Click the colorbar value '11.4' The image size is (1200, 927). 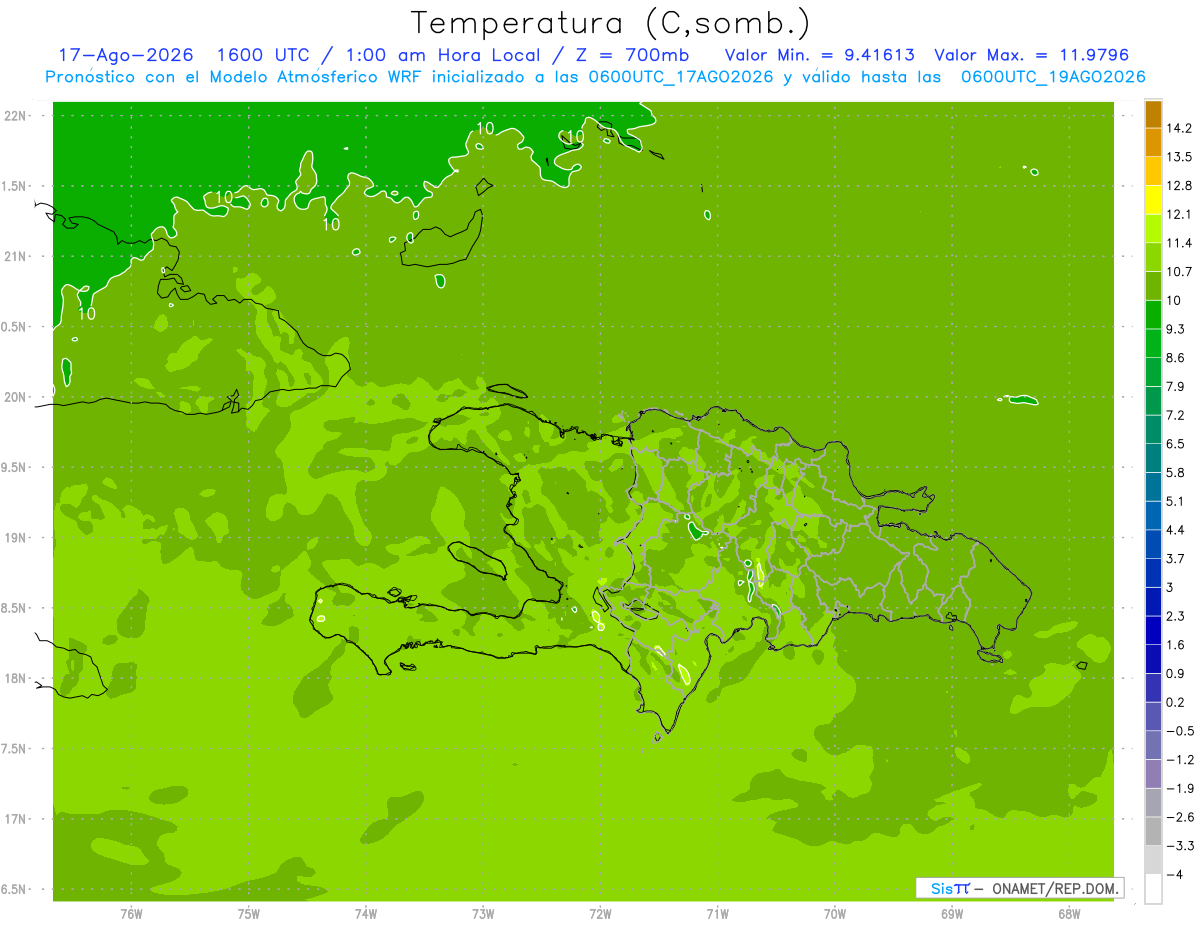1179,243
